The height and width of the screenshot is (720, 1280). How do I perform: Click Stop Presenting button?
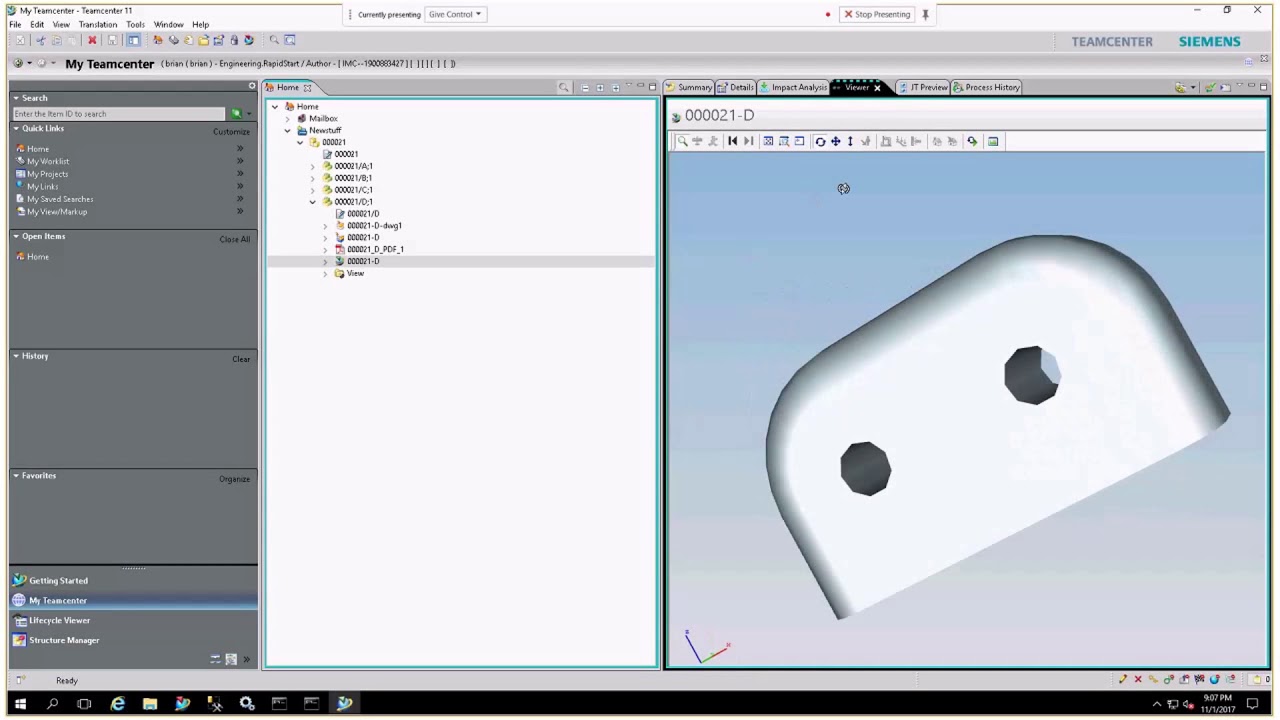(876, 14)
